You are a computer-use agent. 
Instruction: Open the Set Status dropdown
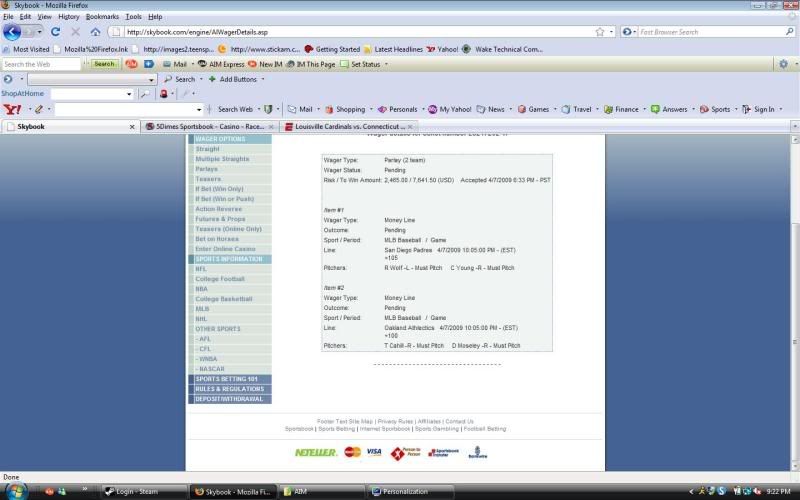point(386,64)
